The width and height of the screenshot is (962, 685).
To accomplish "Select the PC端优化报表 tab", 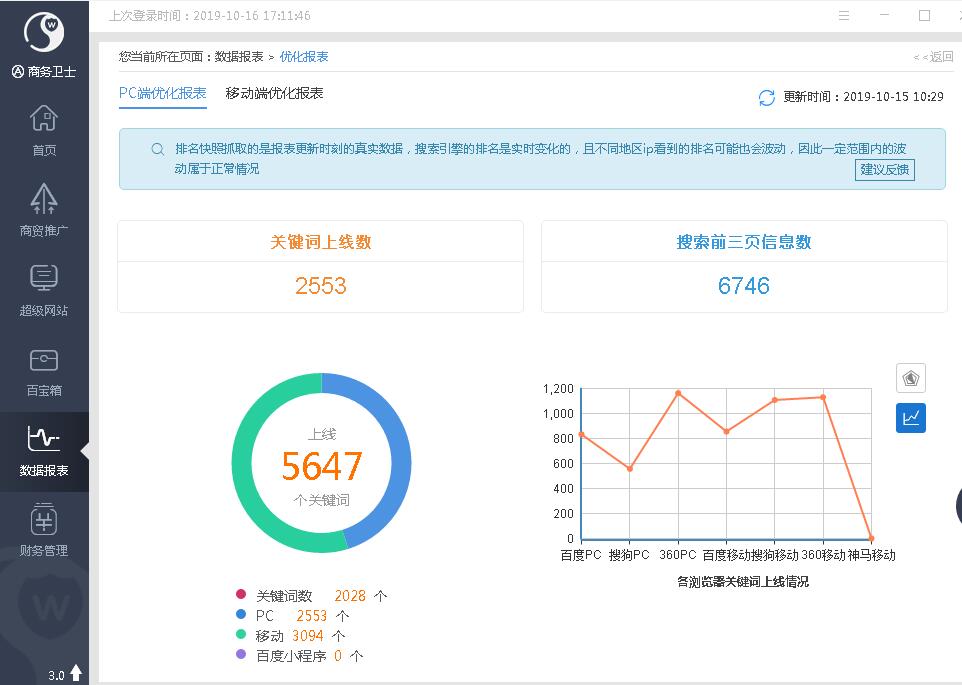I will (x=162, y=93).
